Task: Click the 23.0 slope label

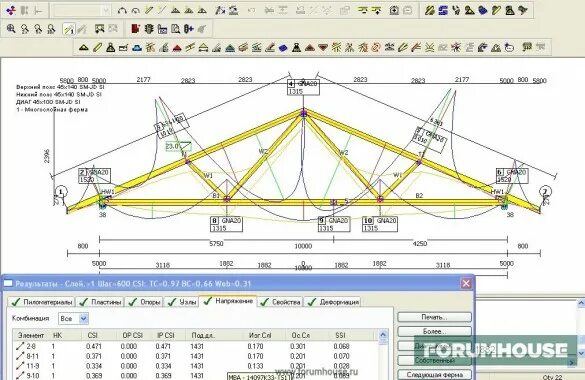Action: (x=178, y=147)
